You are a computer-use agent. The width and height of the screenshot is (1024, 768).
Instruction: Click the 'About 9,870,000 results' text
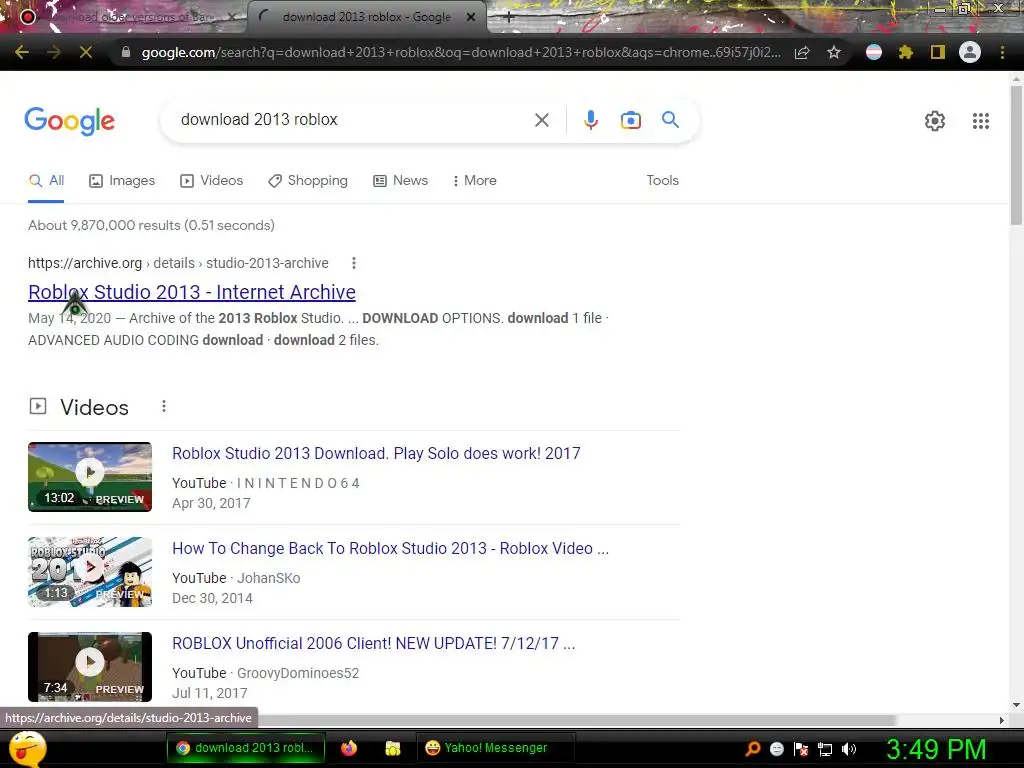pos(152,225)
